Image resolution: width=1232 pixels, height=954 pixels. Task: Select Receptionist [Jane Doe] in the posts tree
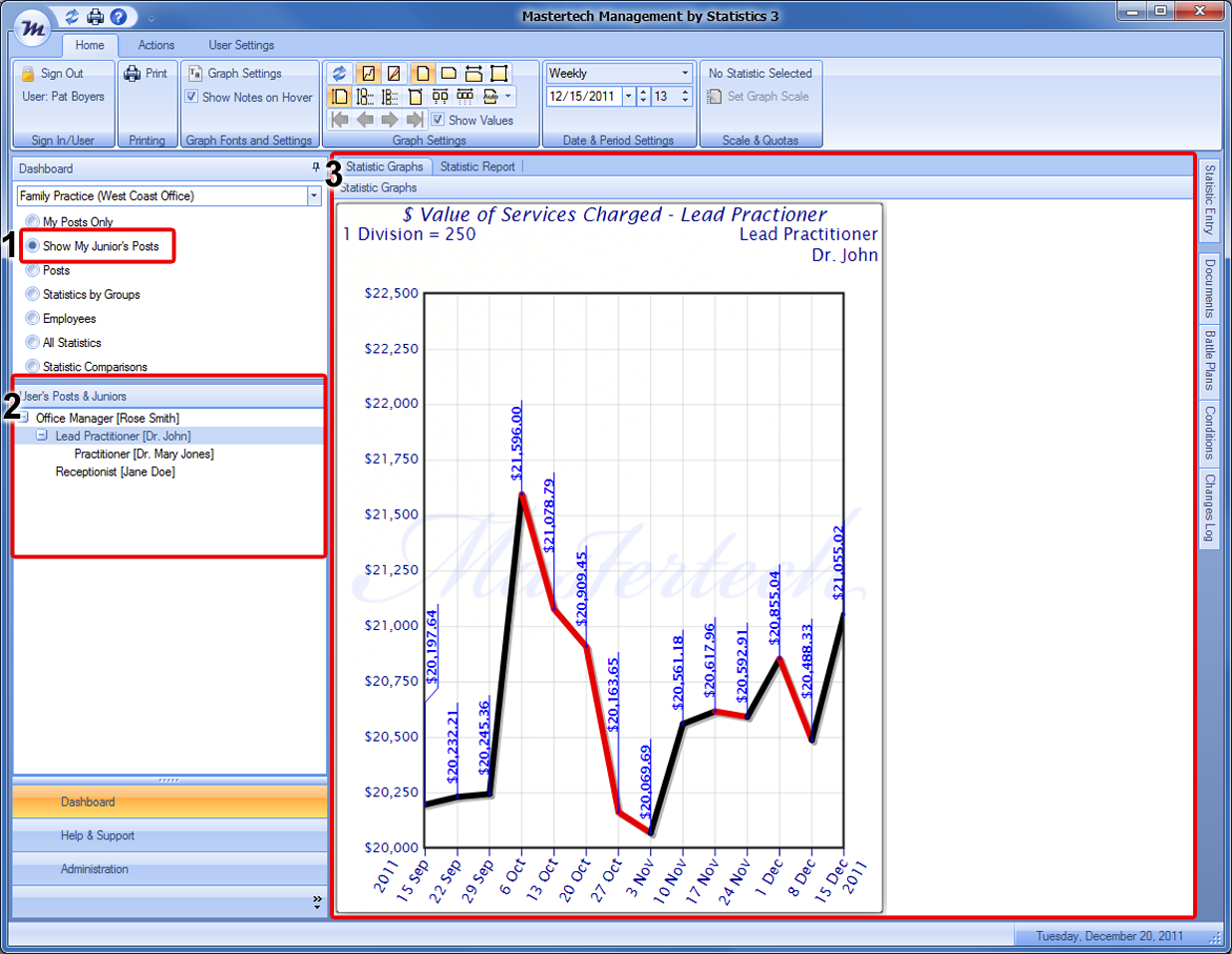(115, 472)
